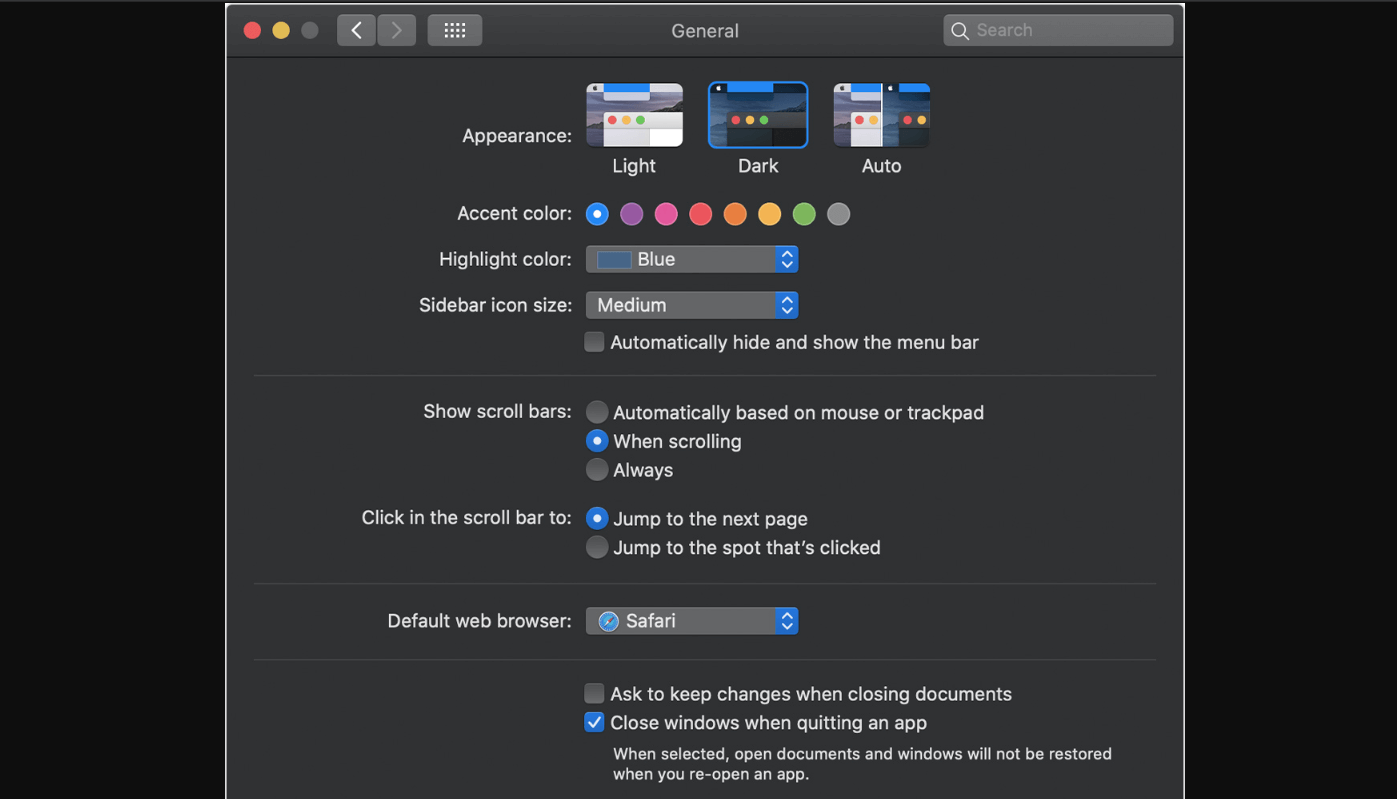Select Always for show scroll bars
The image size is (1397, 799).
(597, 469)
